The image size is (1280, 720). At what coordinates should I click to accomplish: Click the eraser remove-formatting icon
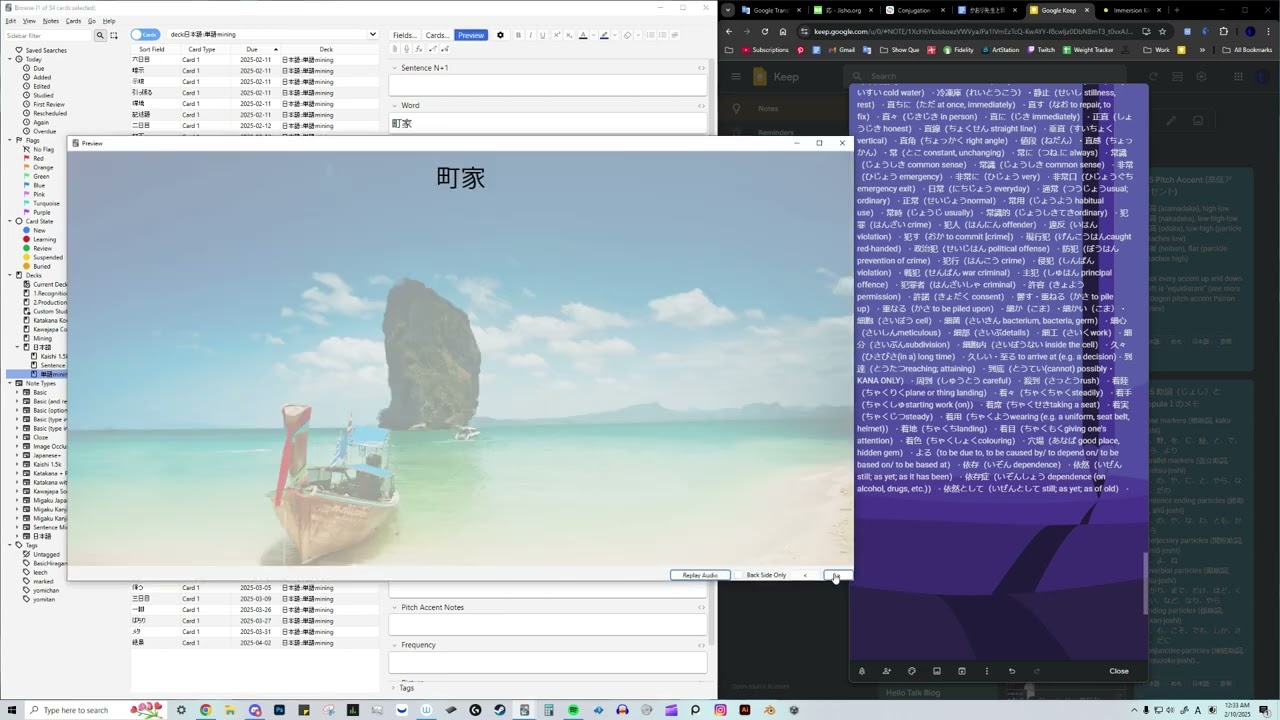click(627, 35)
